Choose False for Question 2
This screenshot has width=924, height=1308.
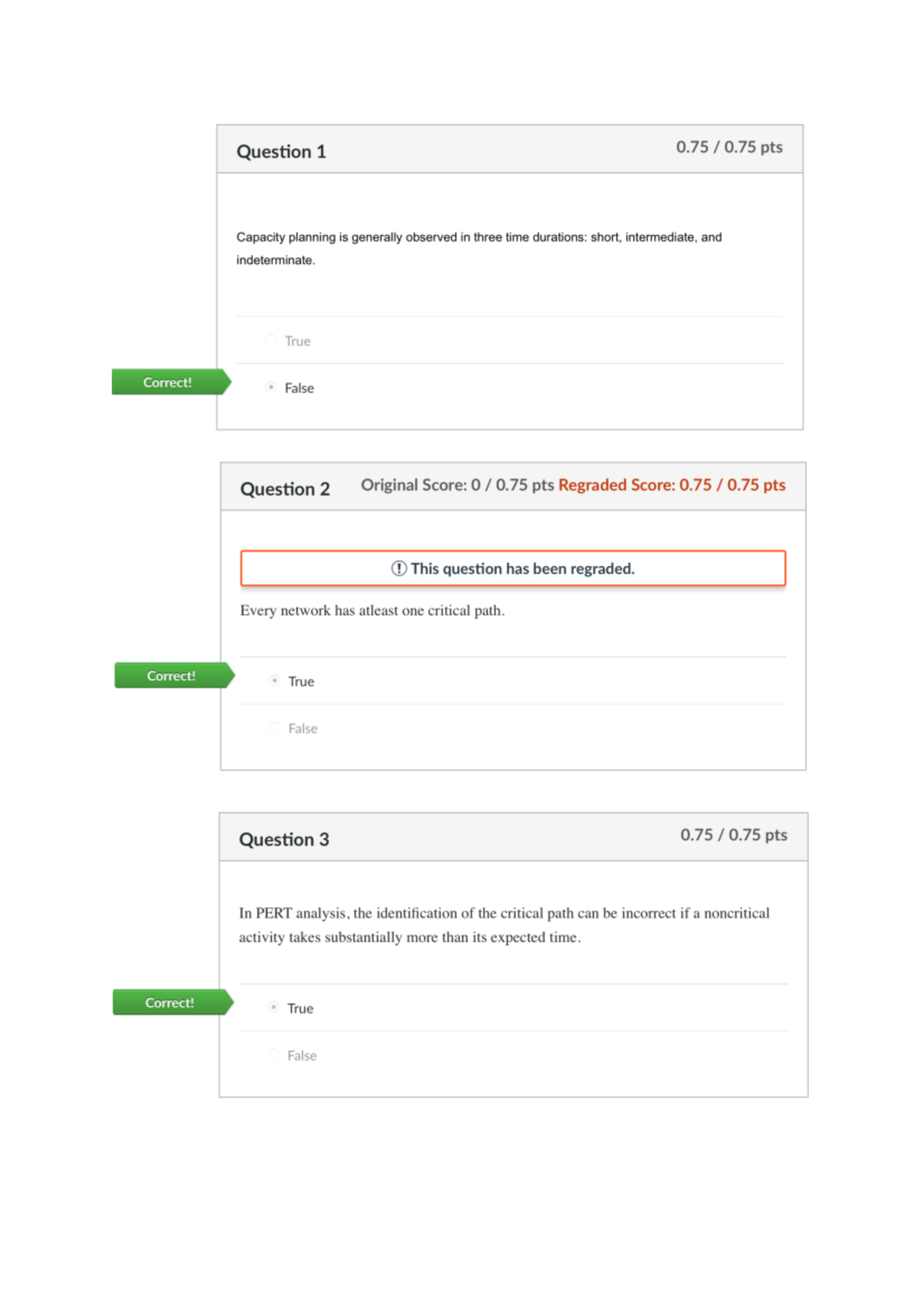coord(273,726)
